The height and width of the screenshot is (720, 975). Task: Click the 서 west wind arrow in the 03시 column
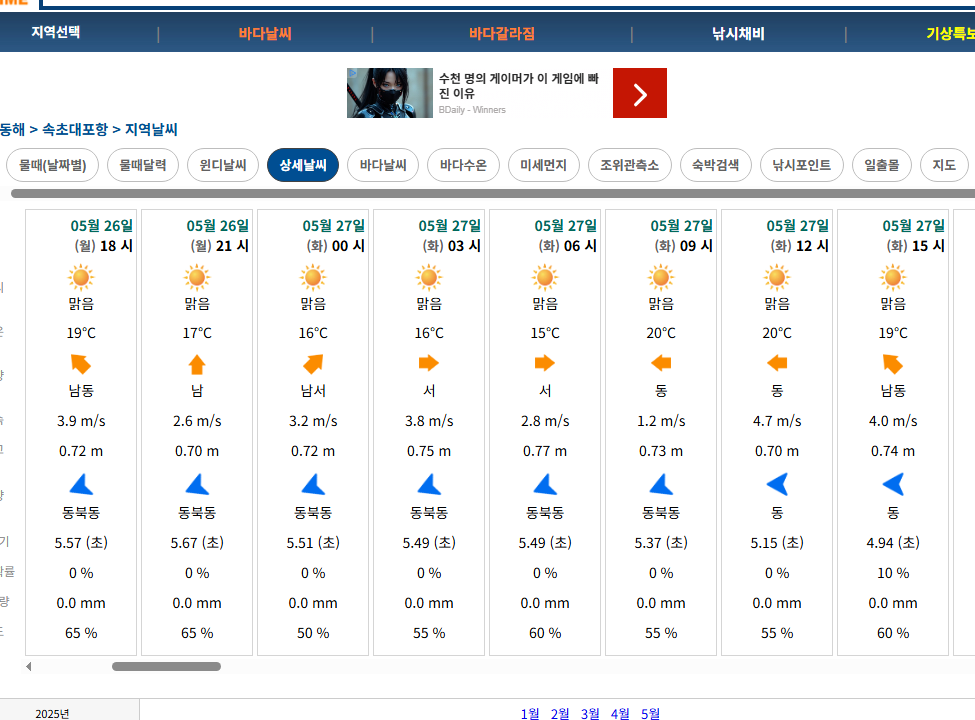tap(428, 365)
